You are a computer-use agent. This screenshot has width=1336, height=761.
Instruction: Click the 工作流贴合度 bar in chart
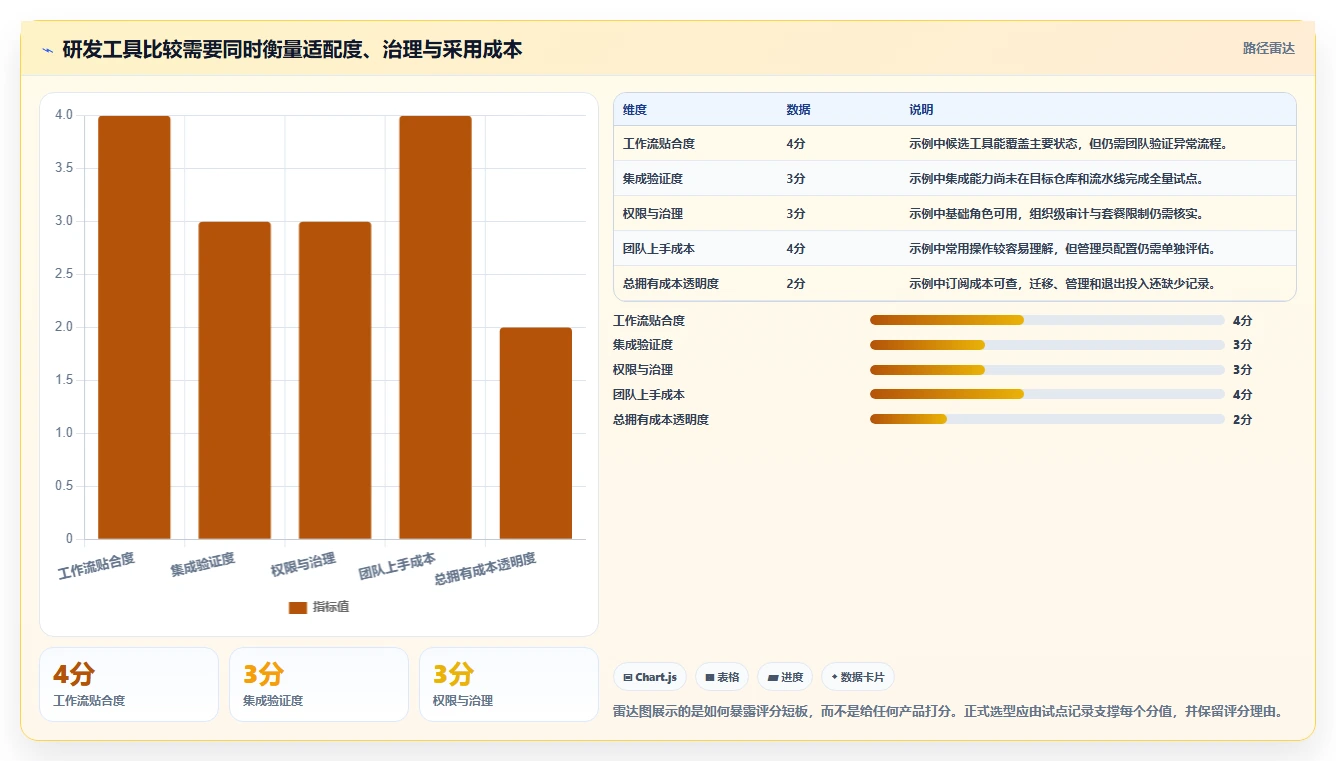tap(134, 328)
